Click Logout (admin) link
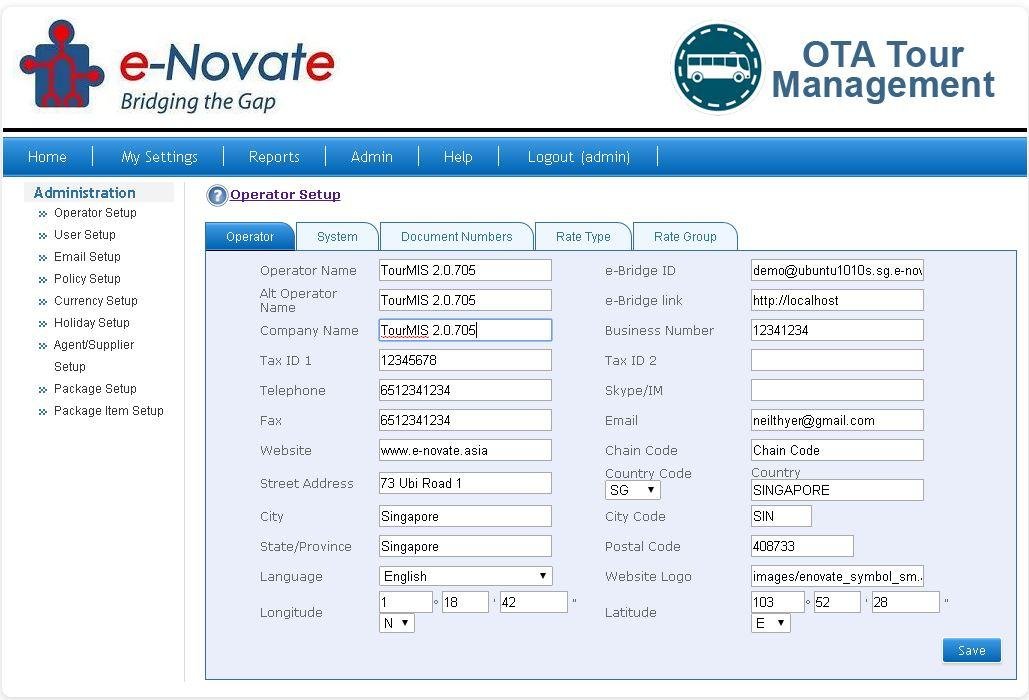This screenshot has width=1029, height=700. coord(578,157)
